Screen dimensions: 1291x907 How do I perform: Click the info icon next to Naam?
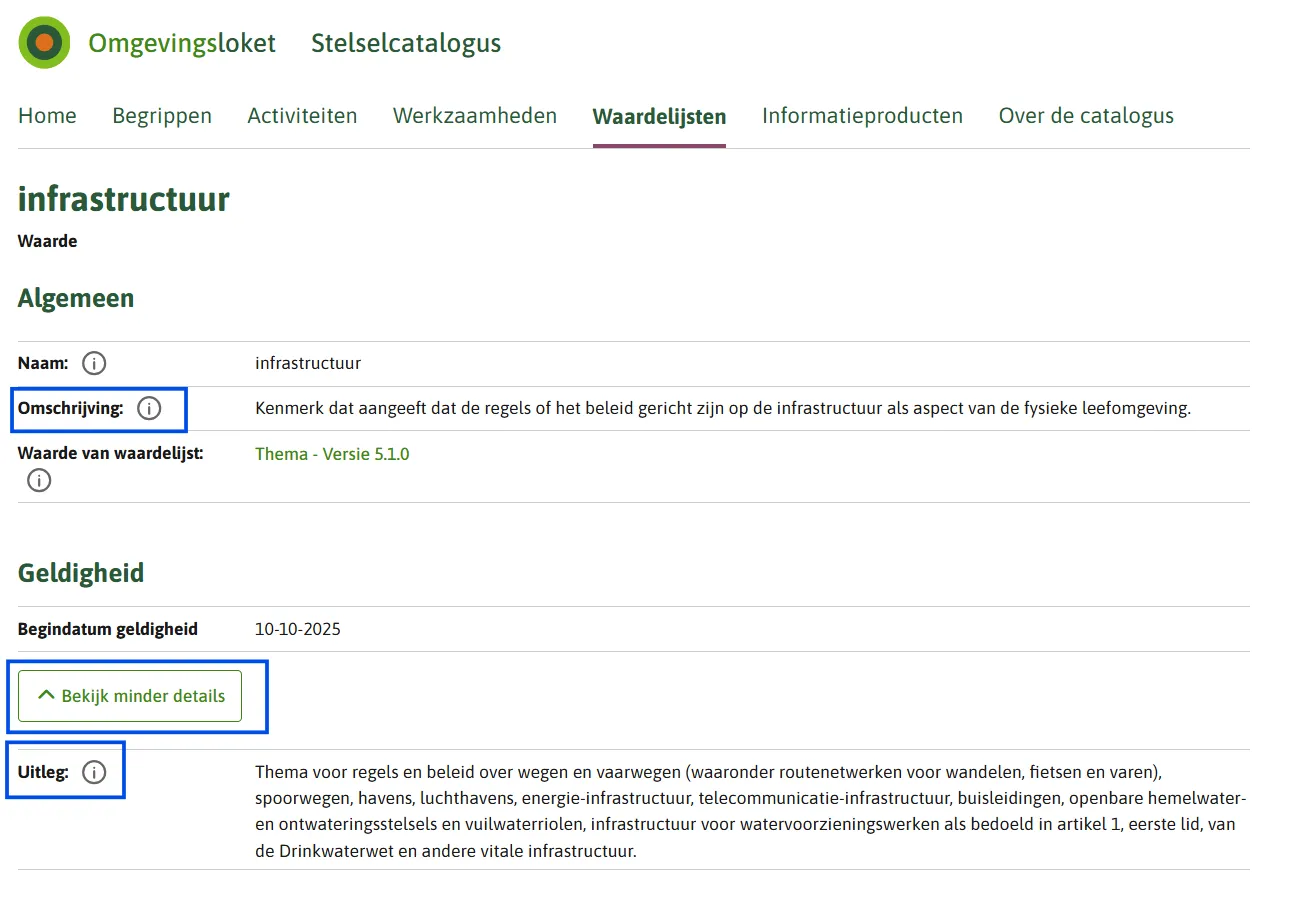coord(93,363)
